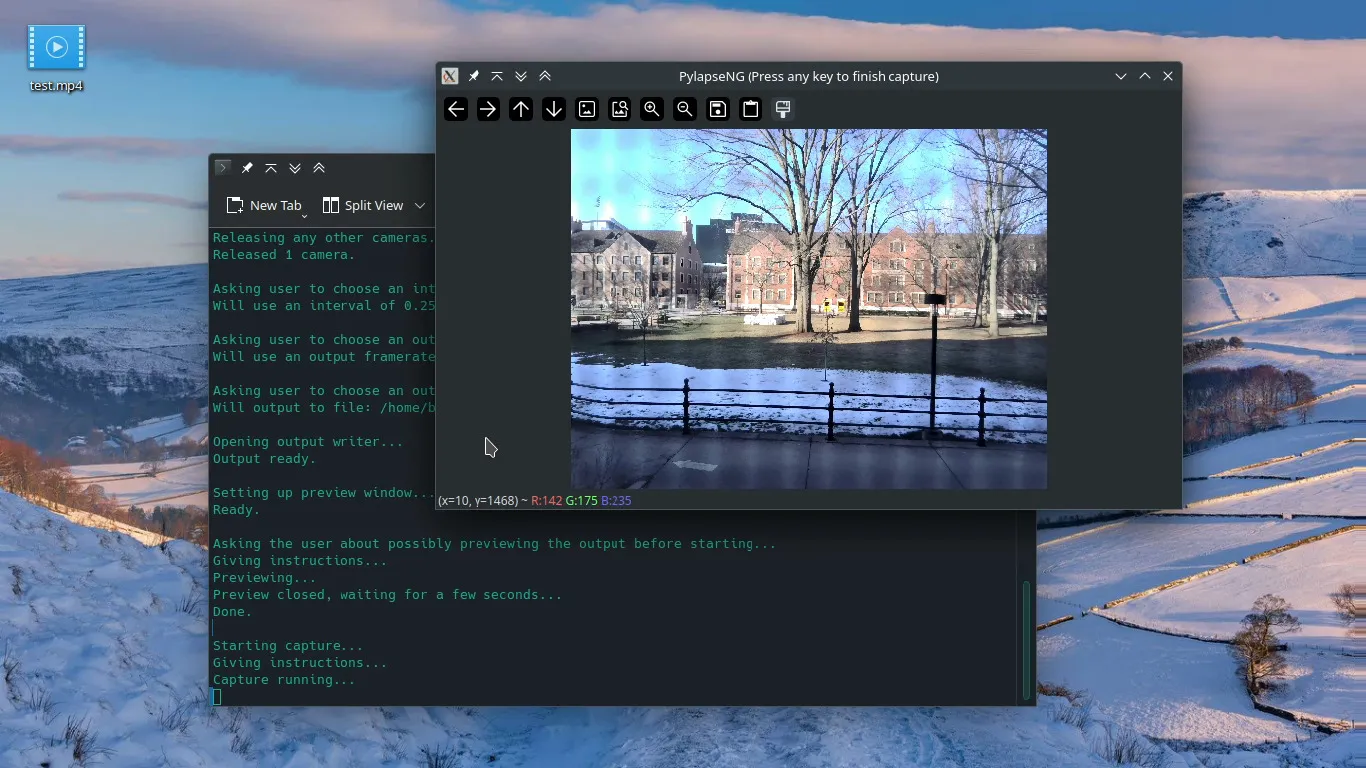Open the terminal window's titlebar menu icon
The height and width of the screenshot is (768, 1366).
tap(223, 168)
